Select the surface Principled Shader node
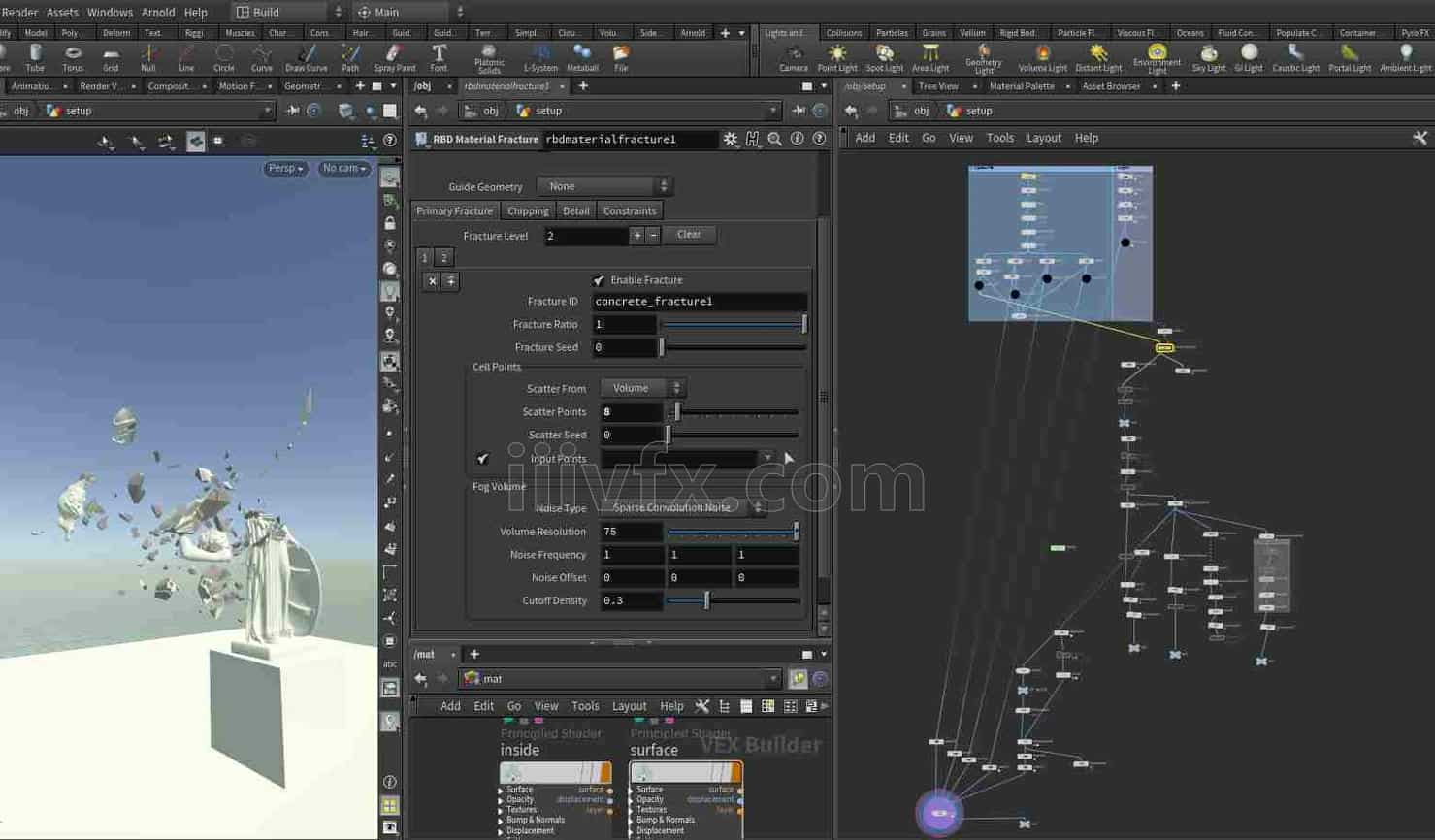This screenshot has height=840, width=1435. [x=685, y=773]
